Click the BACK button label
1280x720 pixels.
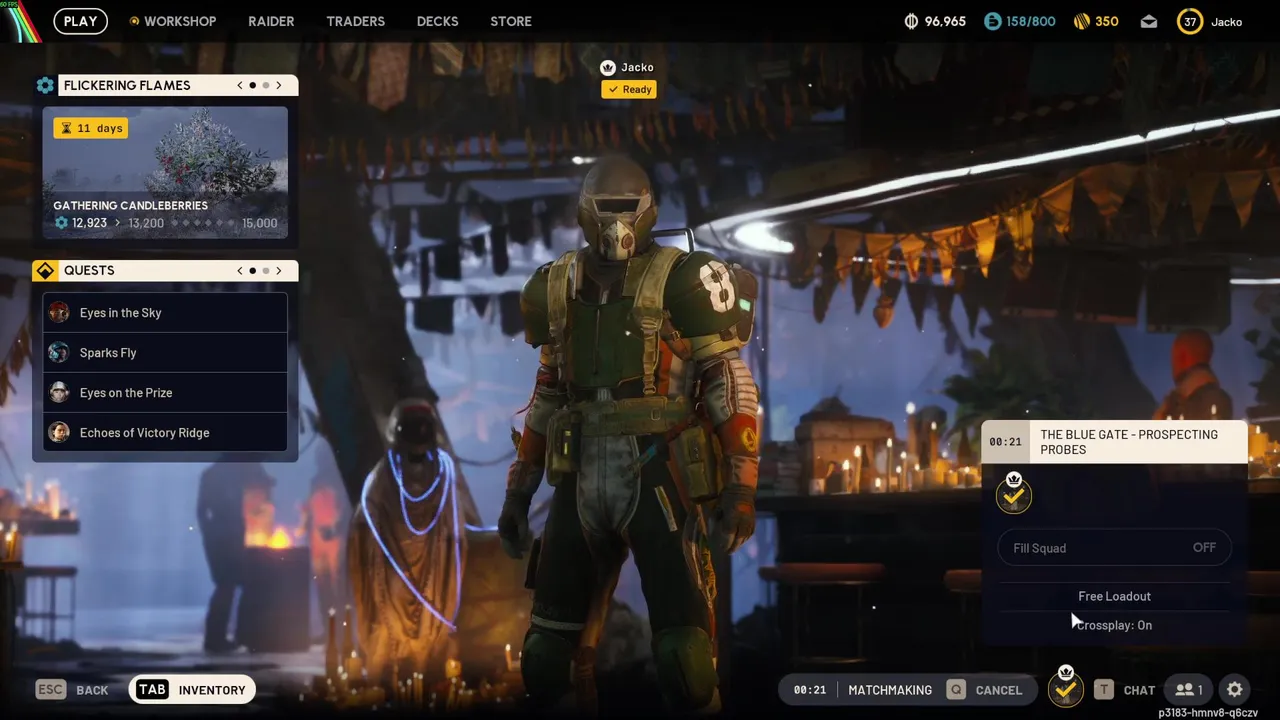tap(92, 690)
